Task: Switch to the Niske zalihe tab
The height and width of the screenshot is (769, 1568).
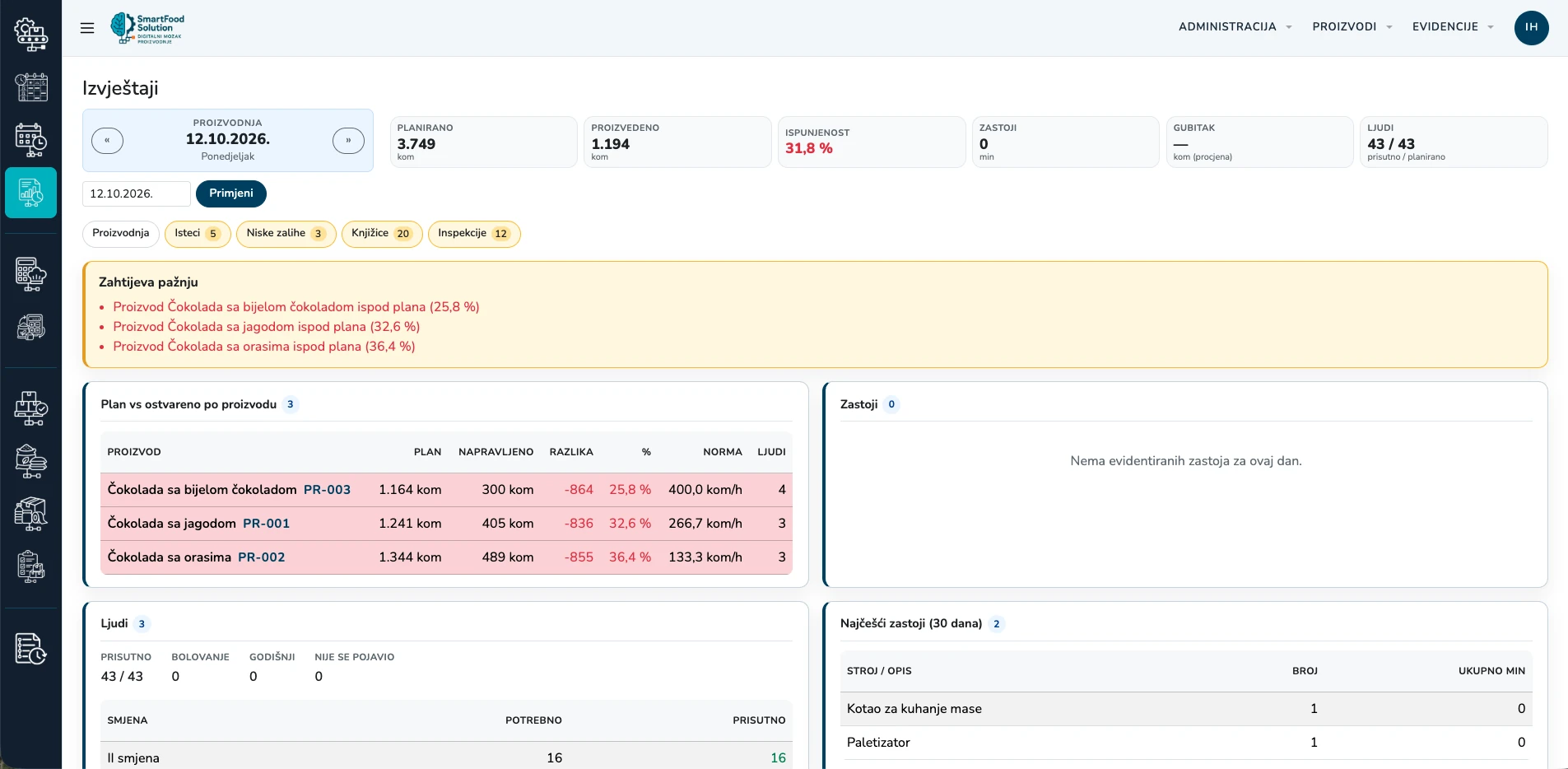Action: pyautogui.click(x=286, y=234)
